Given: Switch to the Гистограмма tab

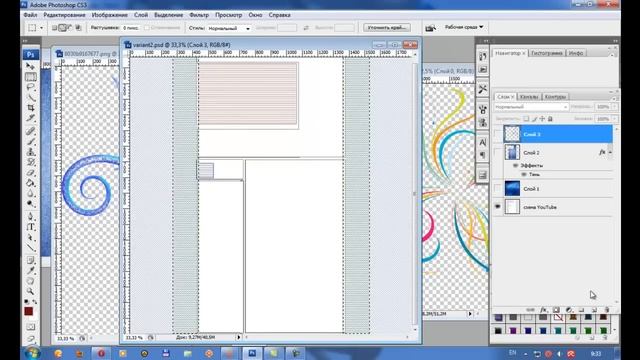Looking at the screenshot, I should point(547,53).
